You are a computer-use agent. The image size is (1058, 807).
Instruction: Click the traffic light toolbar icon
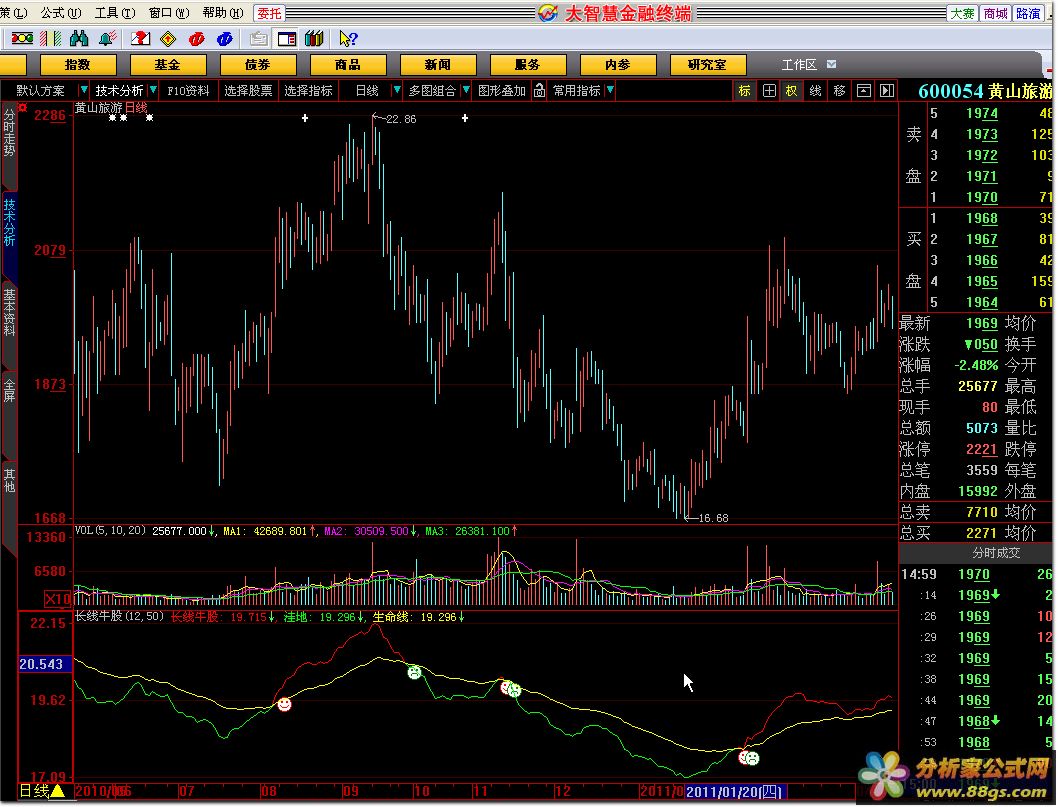22,38
